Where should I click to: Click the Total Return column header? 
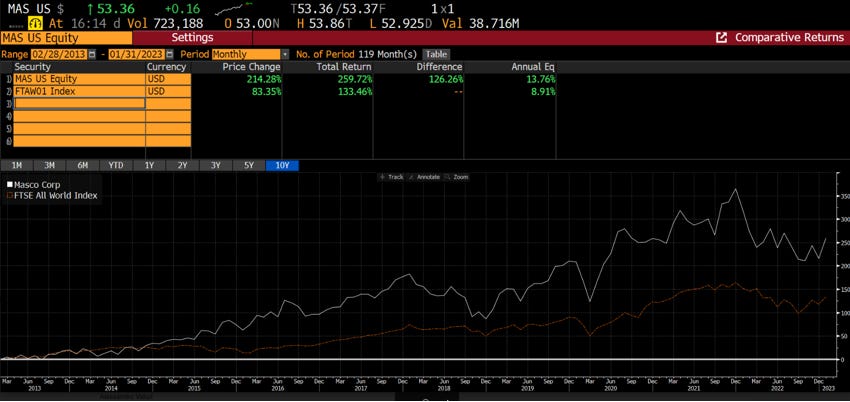coord(344,67)
